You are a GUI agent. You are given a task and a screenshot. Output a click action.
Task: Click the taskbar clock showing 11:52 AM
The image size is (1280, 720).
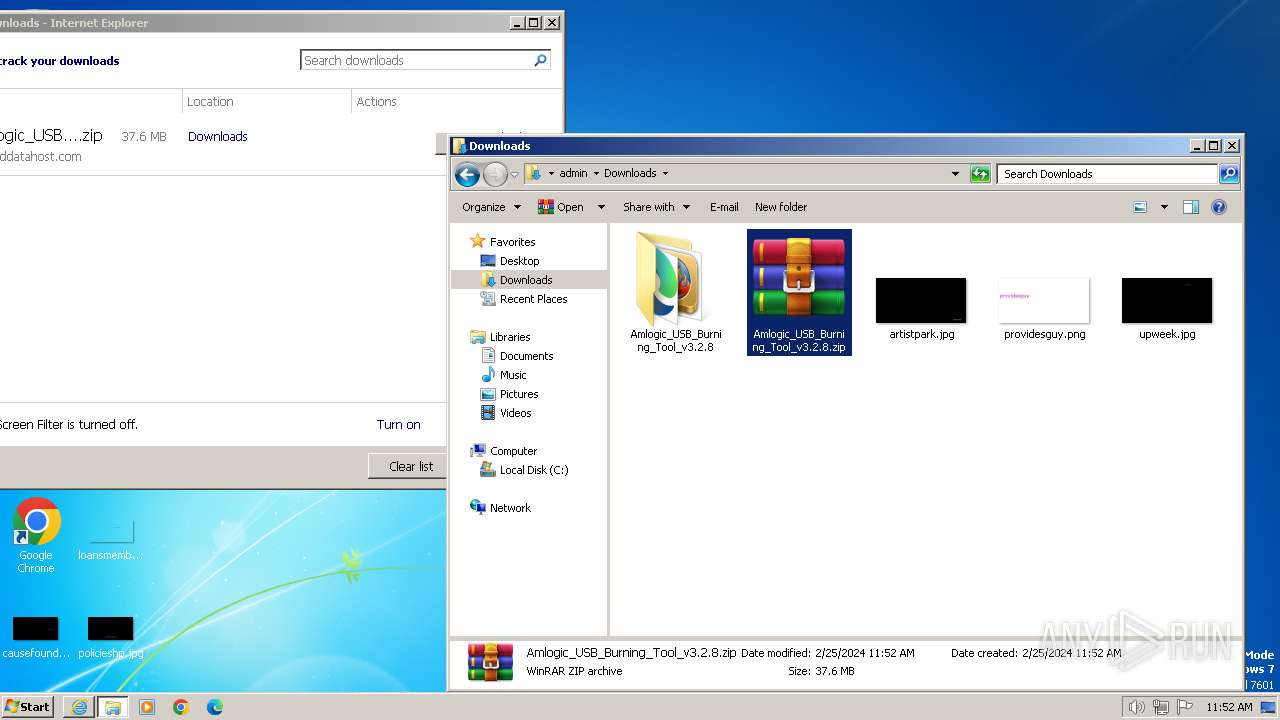[x=1229, y=707]
